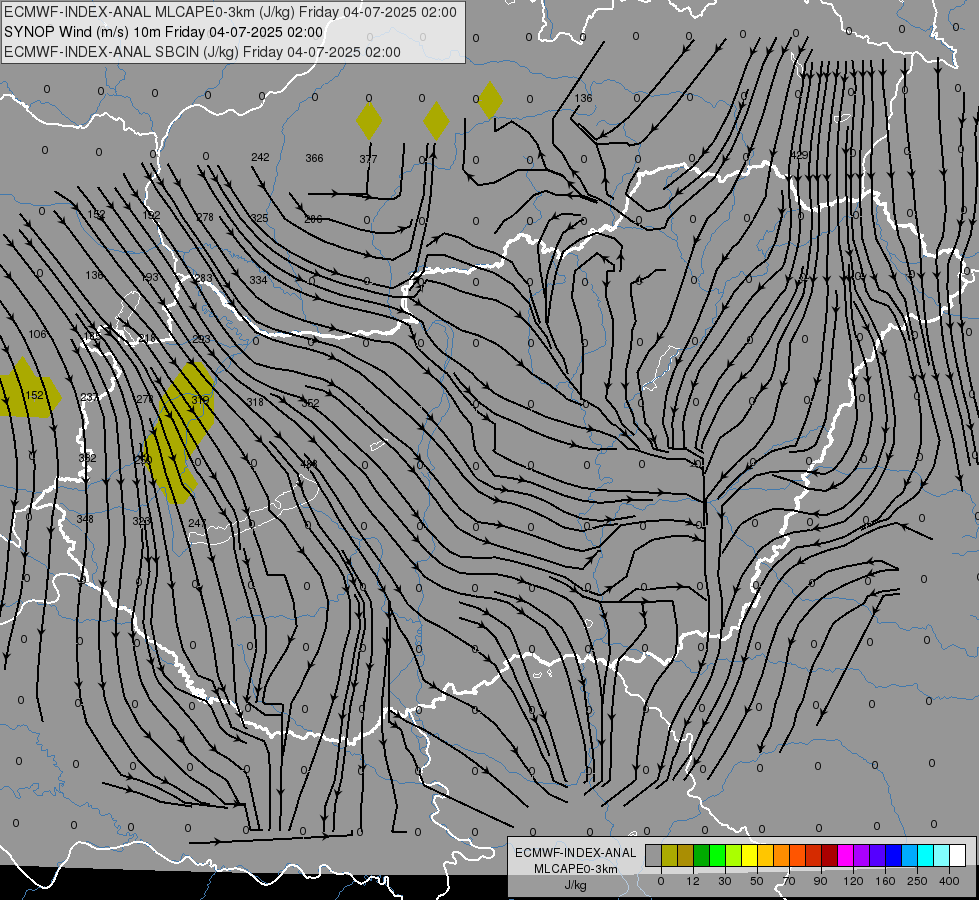The image size is (979, 900).
Task: Click the map value 377
Action: click(368, 159)
